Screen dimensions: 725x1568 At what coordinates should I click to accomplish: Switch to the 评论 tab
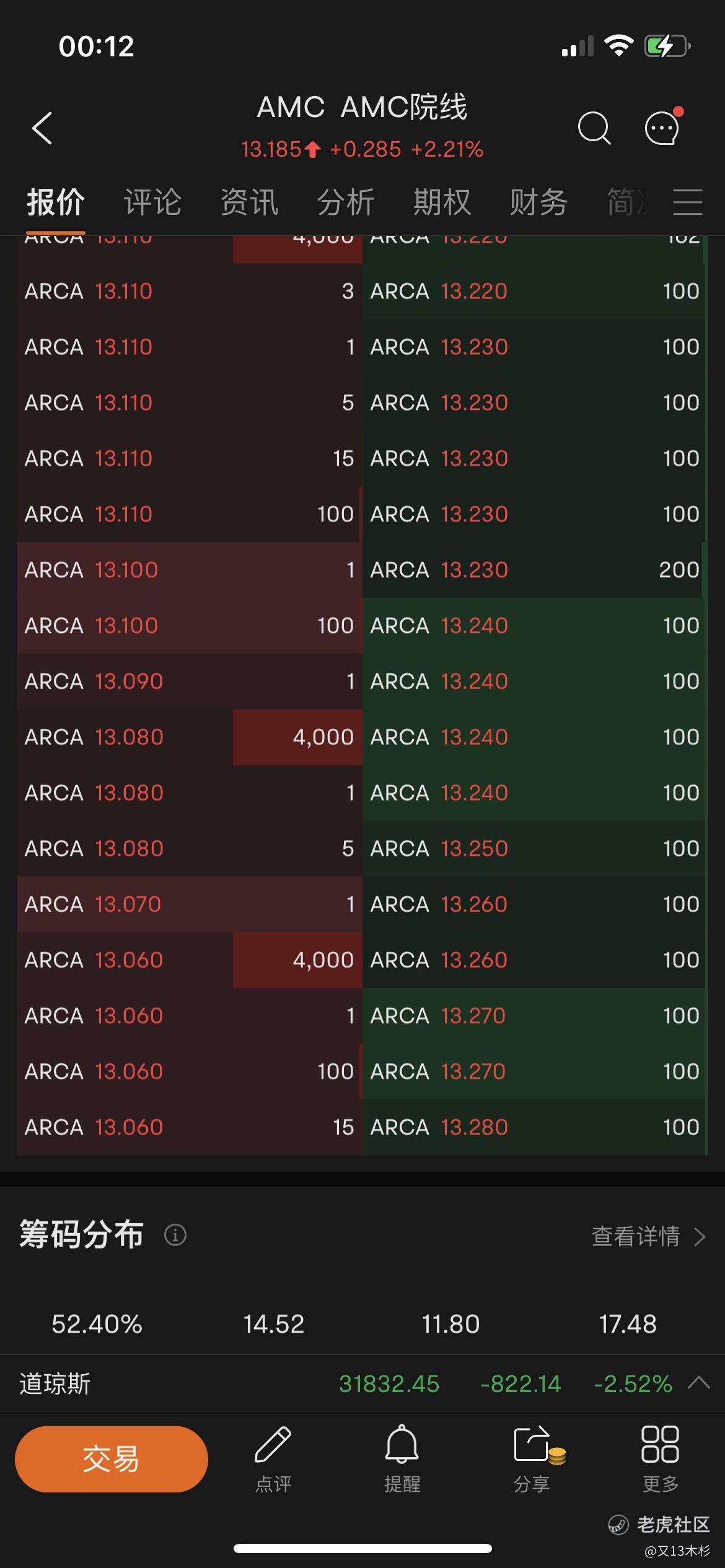(x=152, y=203)
